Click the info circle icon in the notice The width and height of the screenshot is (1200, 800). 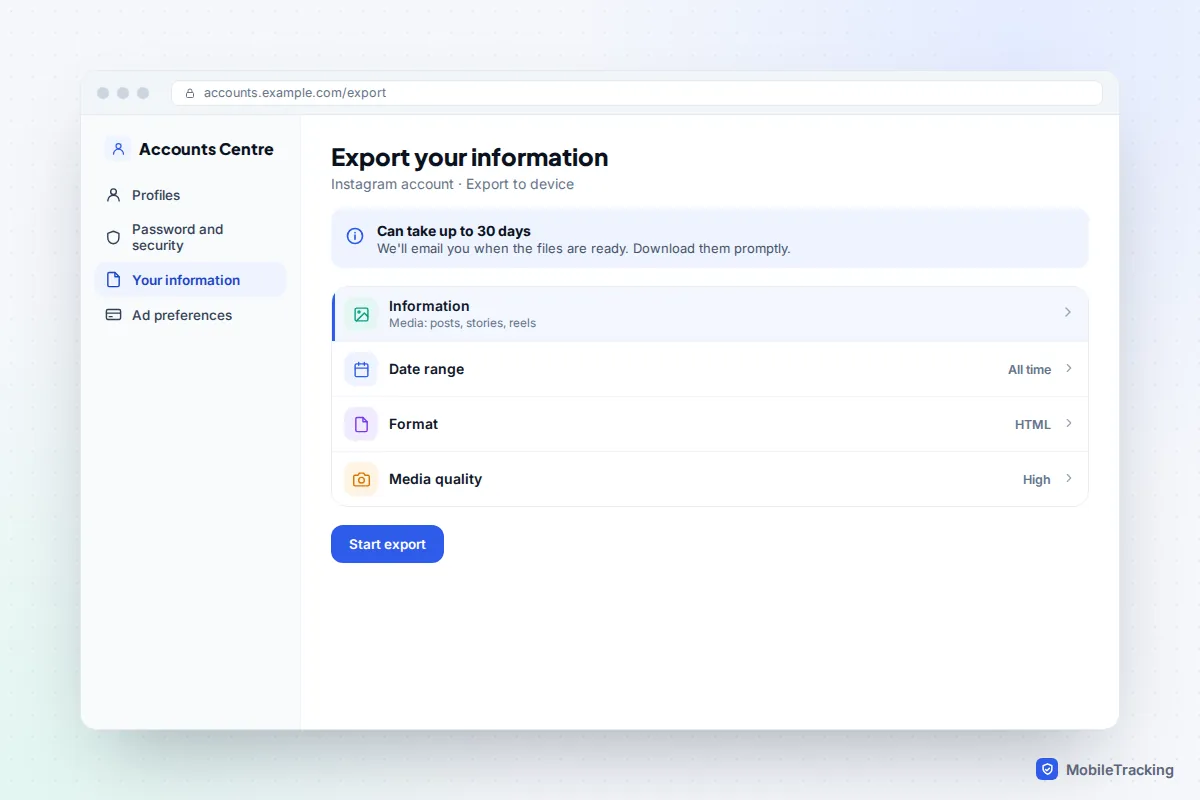355,236
